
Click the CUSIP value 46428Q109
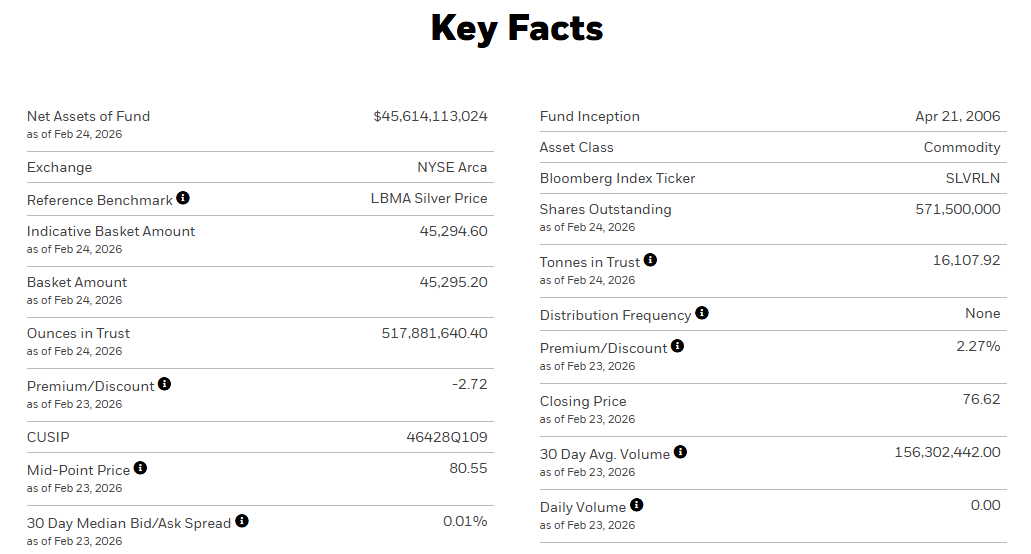click(x=446, y=437)
